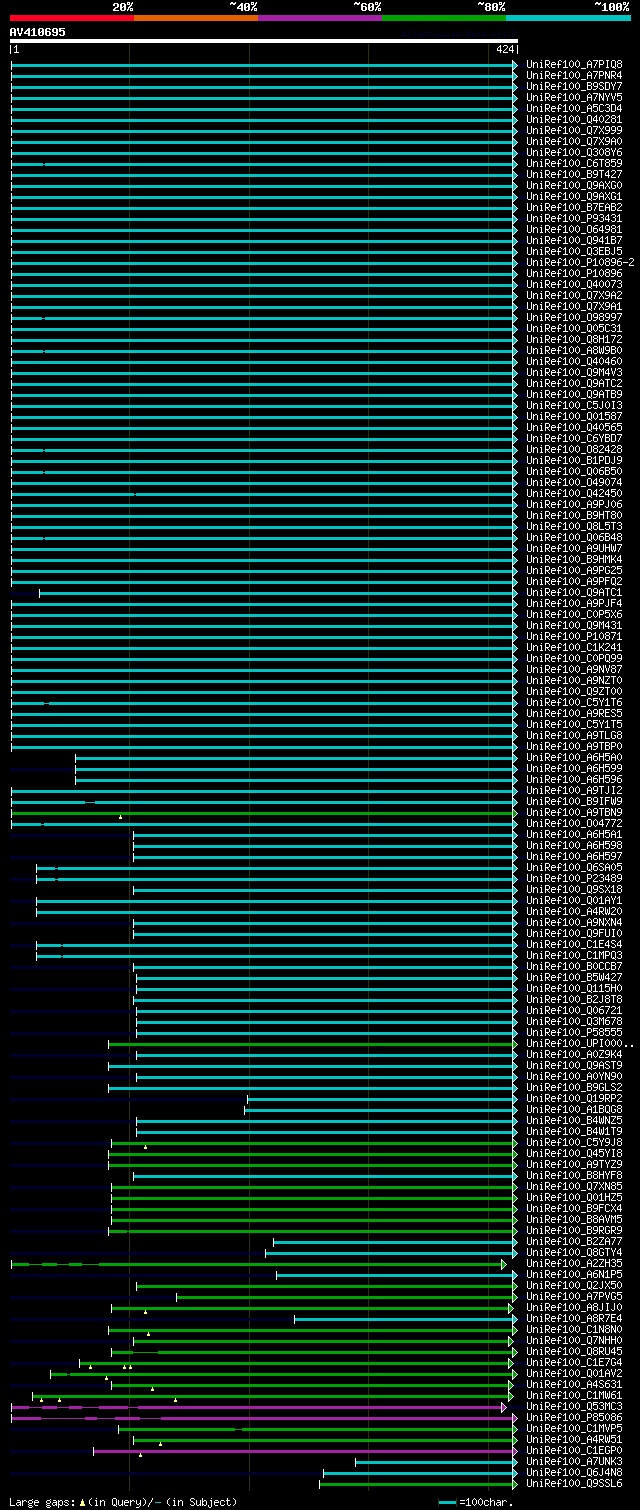Select label UniRef100_Q3EBJ5
Viewport: 640px width, 1510px height.
coord(574,251)
